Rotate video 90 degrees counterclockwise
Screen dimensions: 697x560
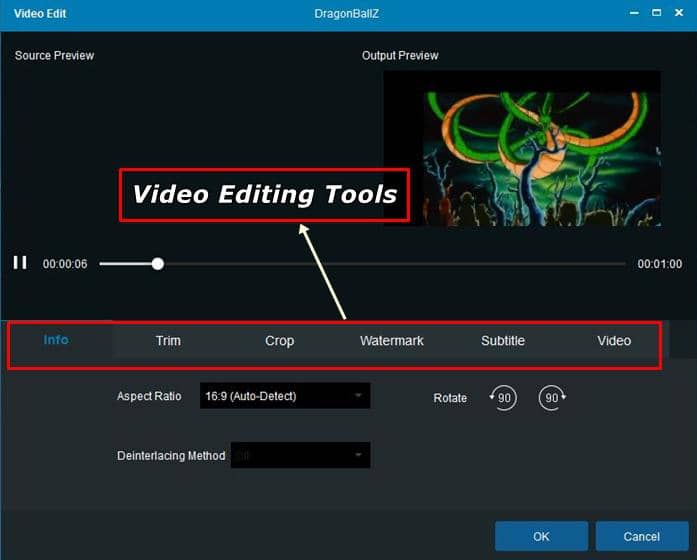503,397
